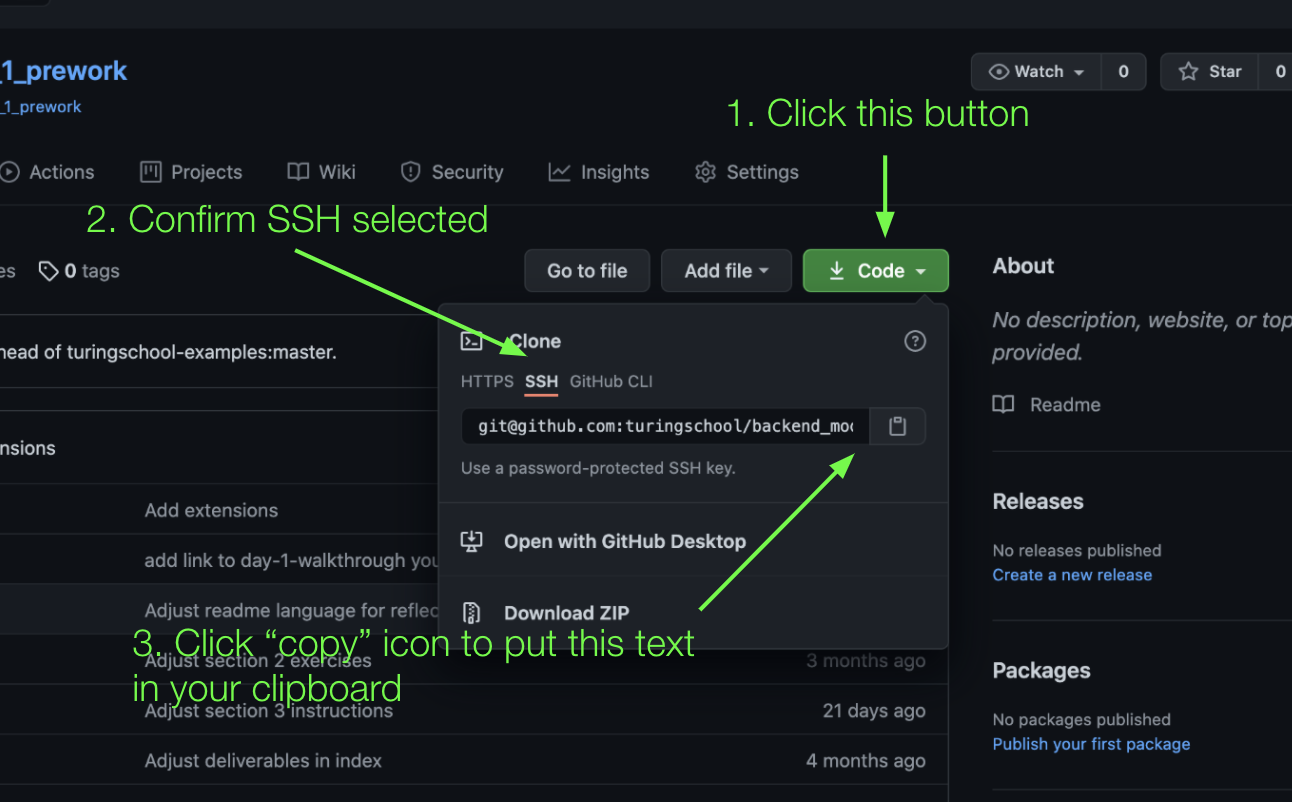1292x802 pixels.
Task: Click Create a new release link
Action: (1072, 575)
